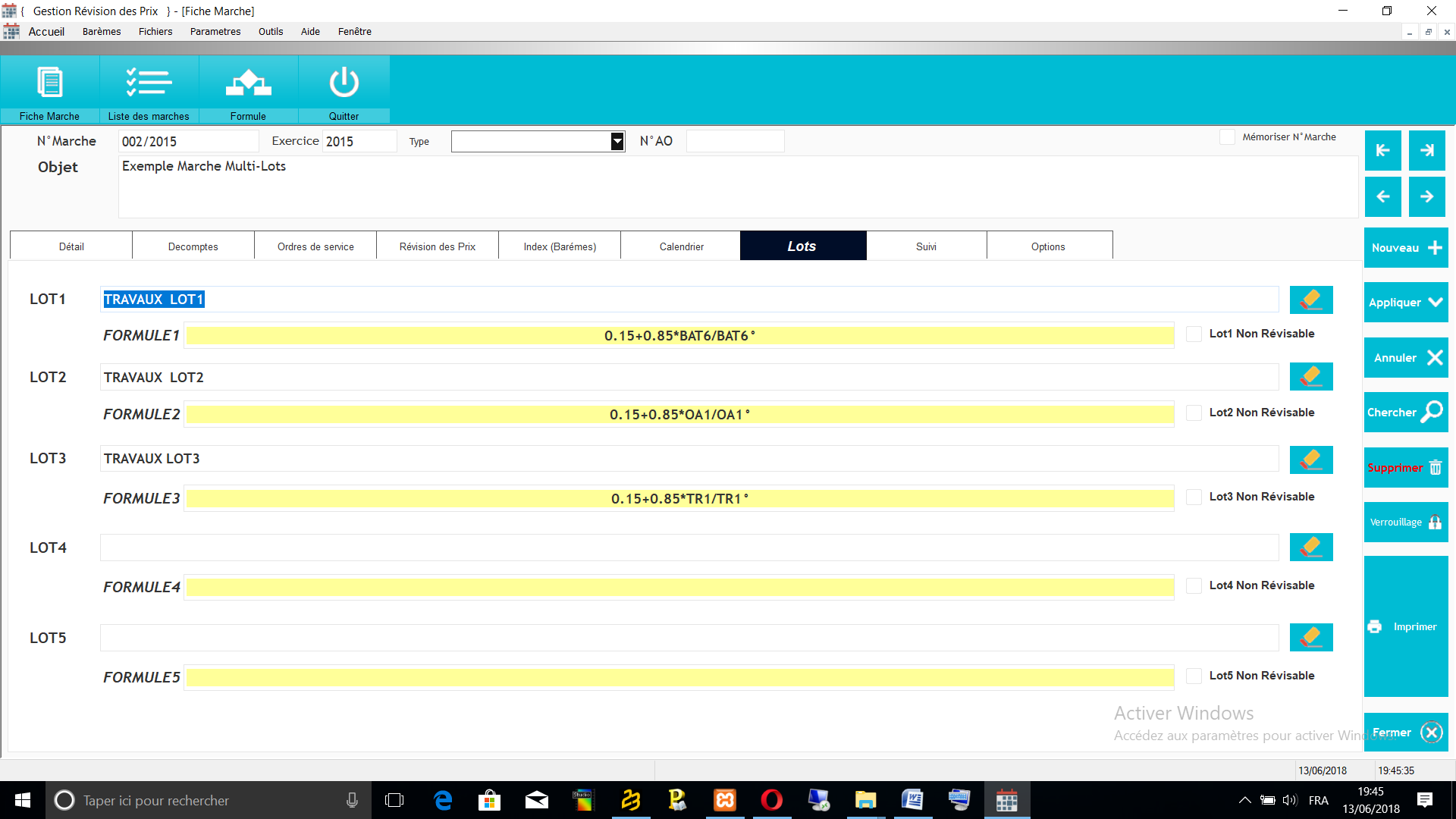Switch to Révision des Prix tab
Image resolution: width=1456 pixels, height=819 pixels.
[438, 246]
